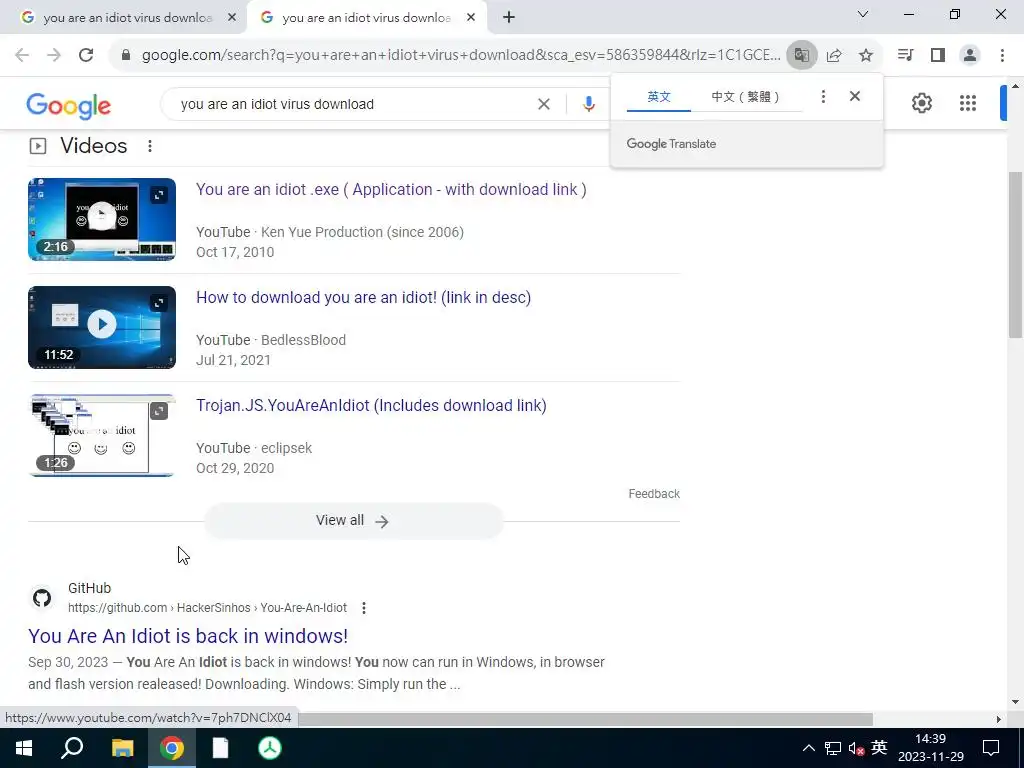Click the Chrome forward arrow button

(x=54, y=55)
